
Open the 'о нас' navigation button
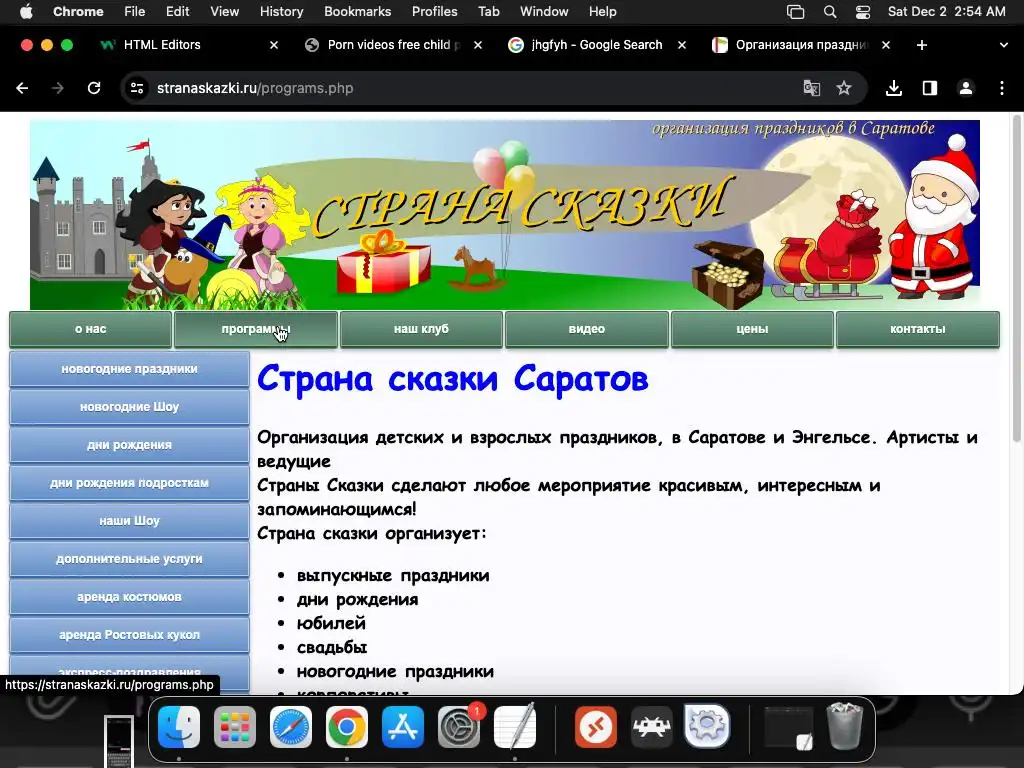tap(90, 329)
